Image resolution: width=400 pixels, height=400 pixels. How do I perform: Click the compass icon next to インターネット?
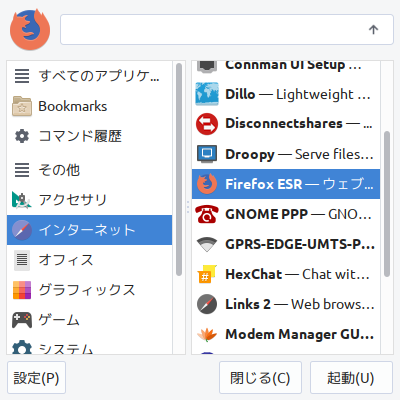[22, 230]
